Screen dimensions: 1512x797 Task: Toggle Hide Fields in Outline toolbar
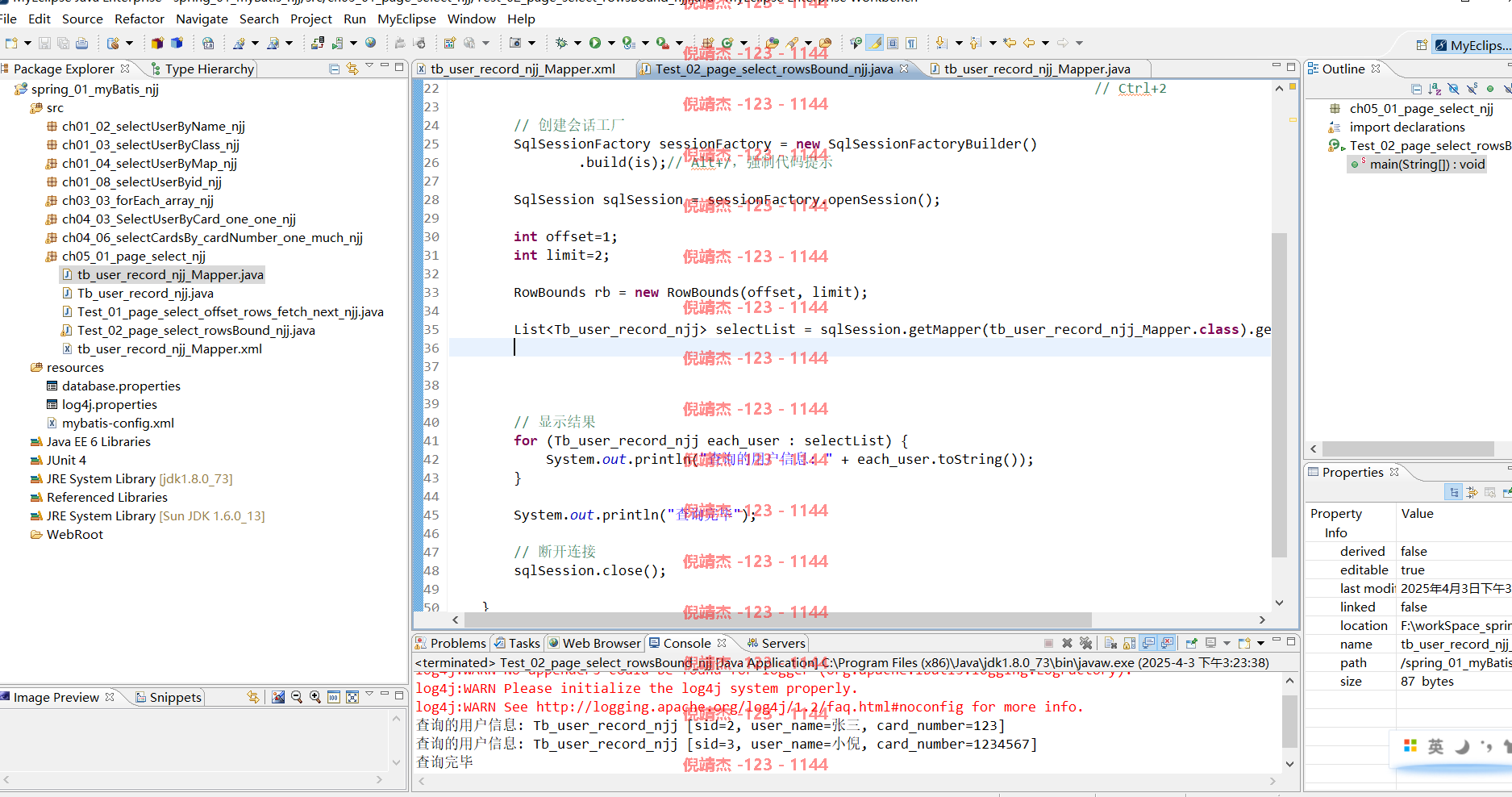(1453, 89)
